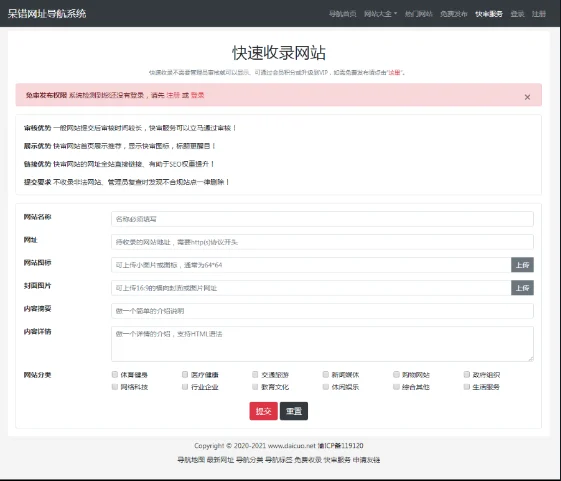
Task: Expand the 网站大全 dropdown menu
Action: pyautogui.click(x=380, y=14)
